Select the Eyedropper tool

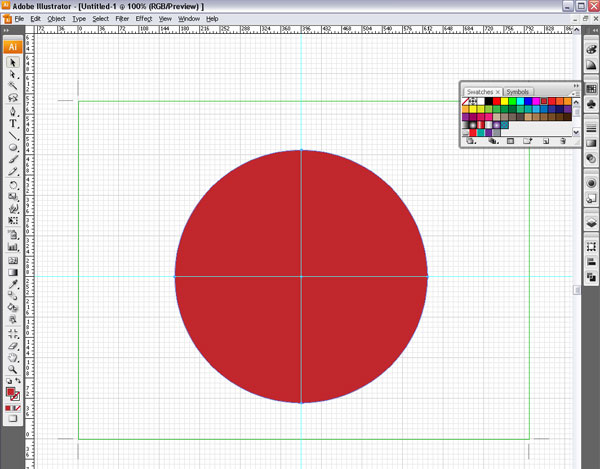click(13, 284)
